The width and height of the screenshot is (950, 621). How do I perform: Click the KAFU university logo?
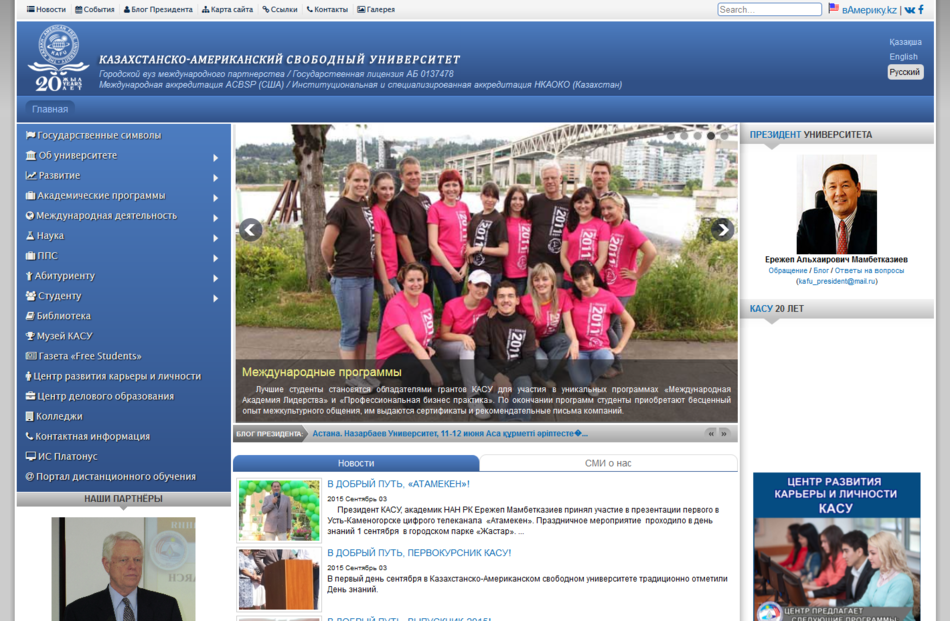click(58, 58)
